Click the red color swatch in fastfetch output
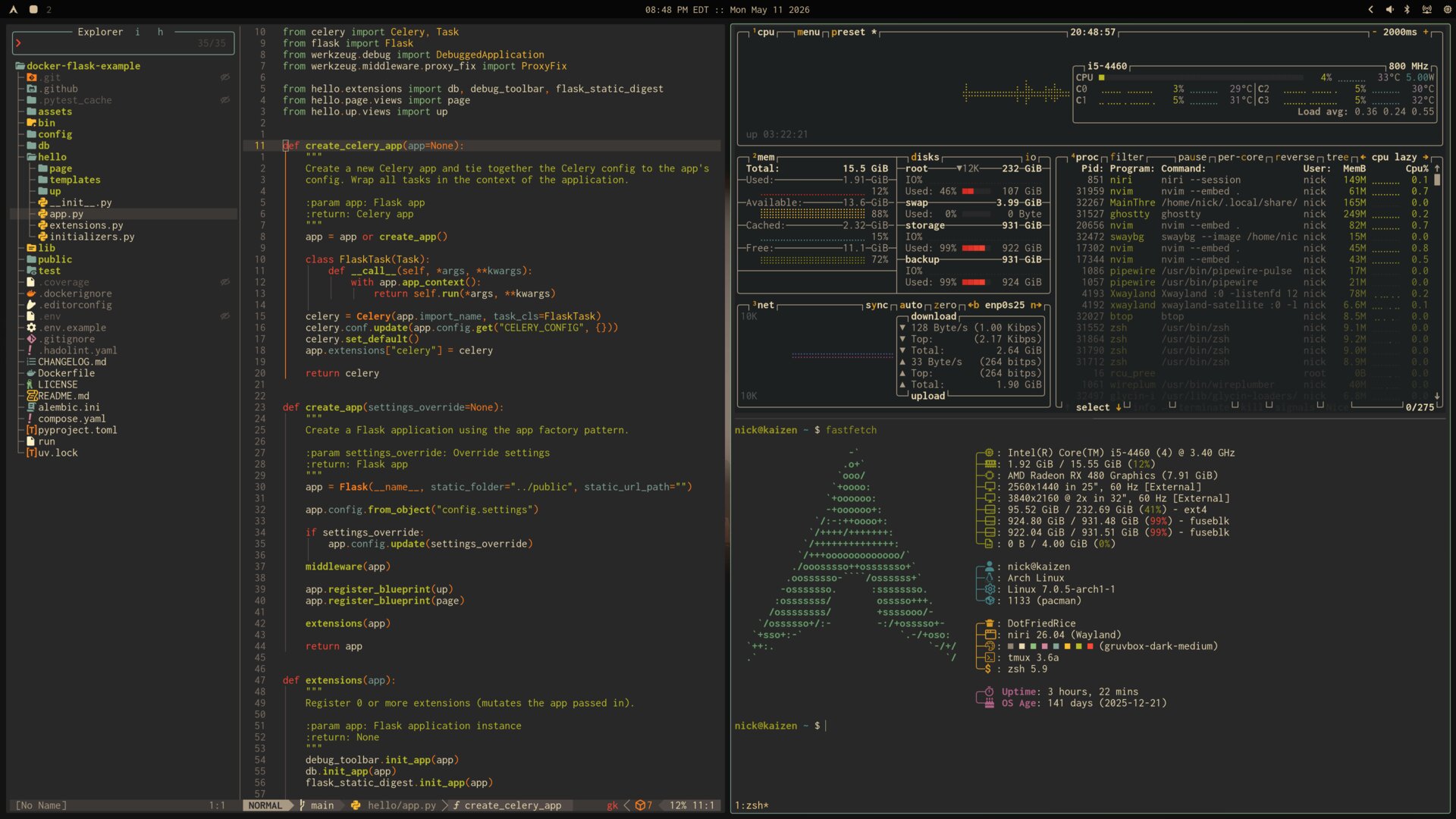This screenshot has width=1456, height=819. (1090, 646)
